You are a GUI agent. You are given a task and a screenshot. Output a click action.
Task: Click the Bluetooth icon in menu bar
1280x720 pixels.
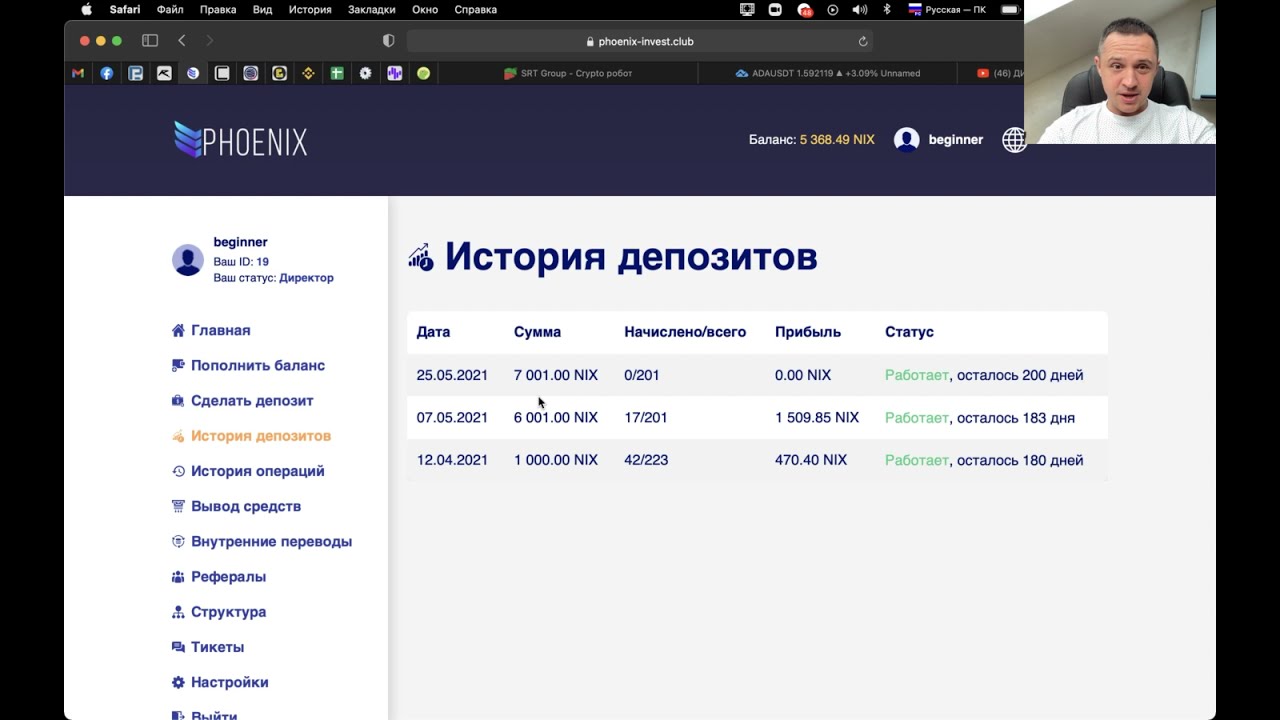coord(886,10)
